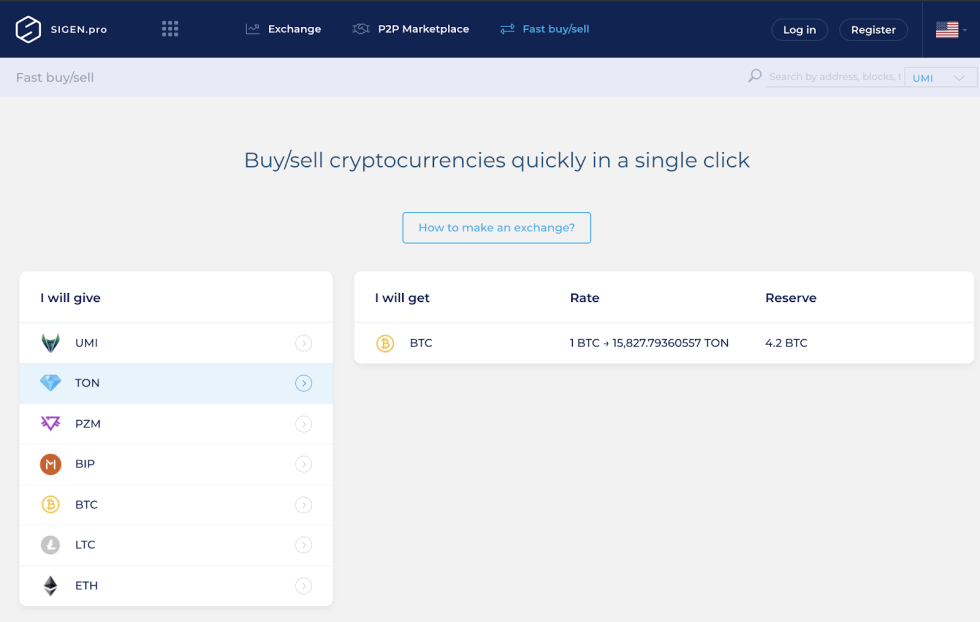Expand the BTC give-row arrow
Viewport: 980px width, 622px height.
pyautogui.click(x=304, y=505)
